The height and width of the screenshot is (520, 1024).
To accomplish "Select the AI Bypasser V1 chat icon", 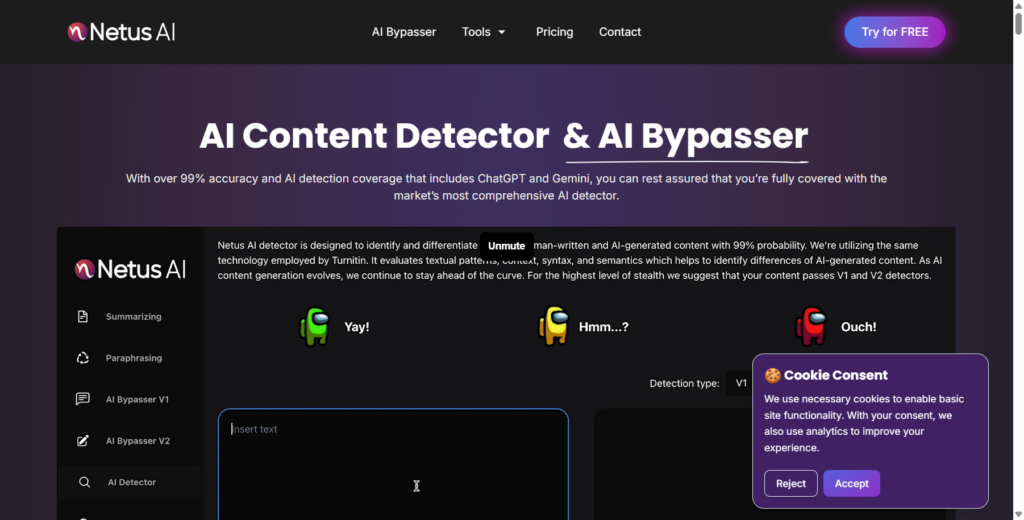I will click(x=82, y=399).
